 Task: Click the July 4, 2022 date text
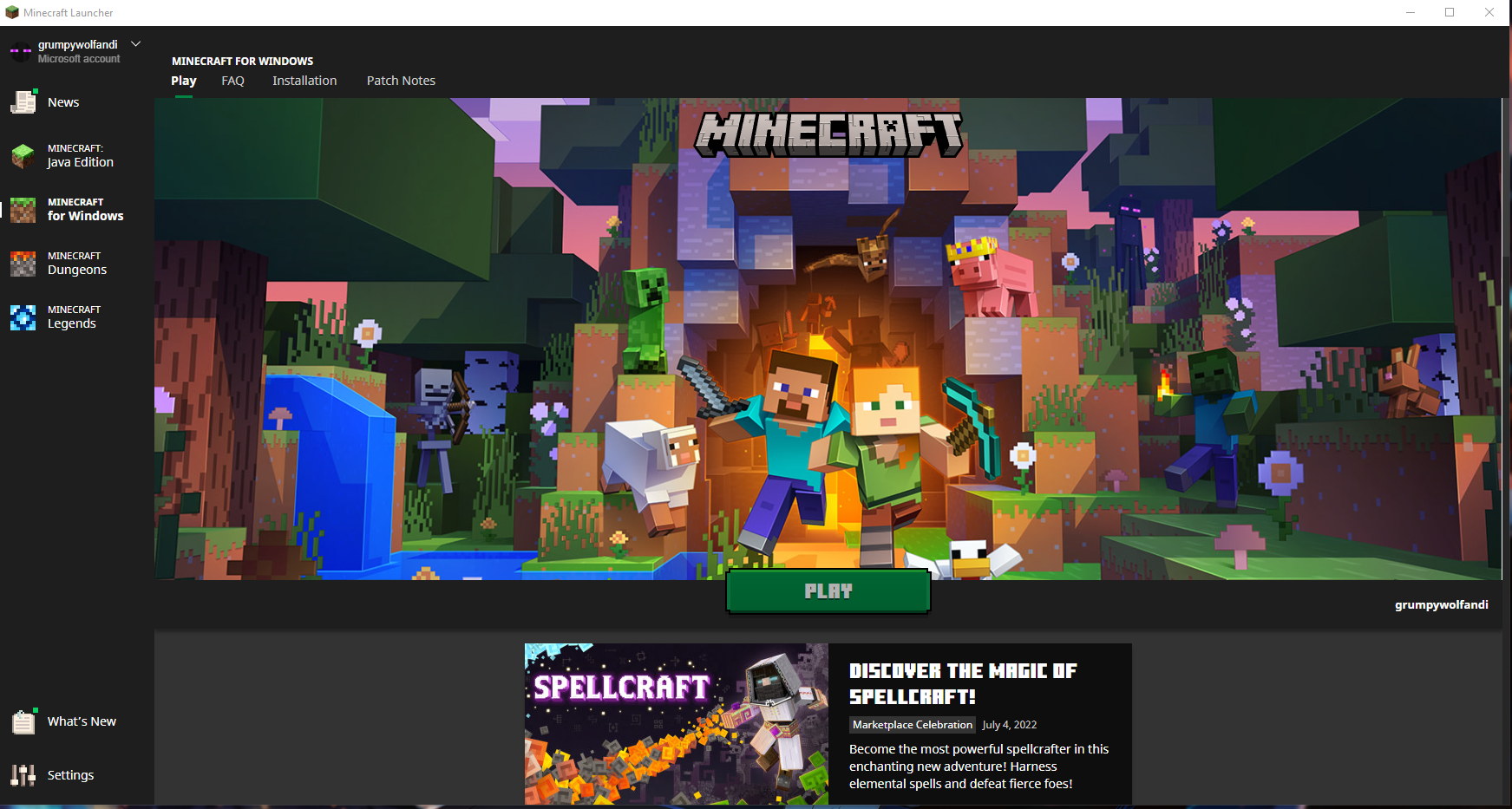1010,725
